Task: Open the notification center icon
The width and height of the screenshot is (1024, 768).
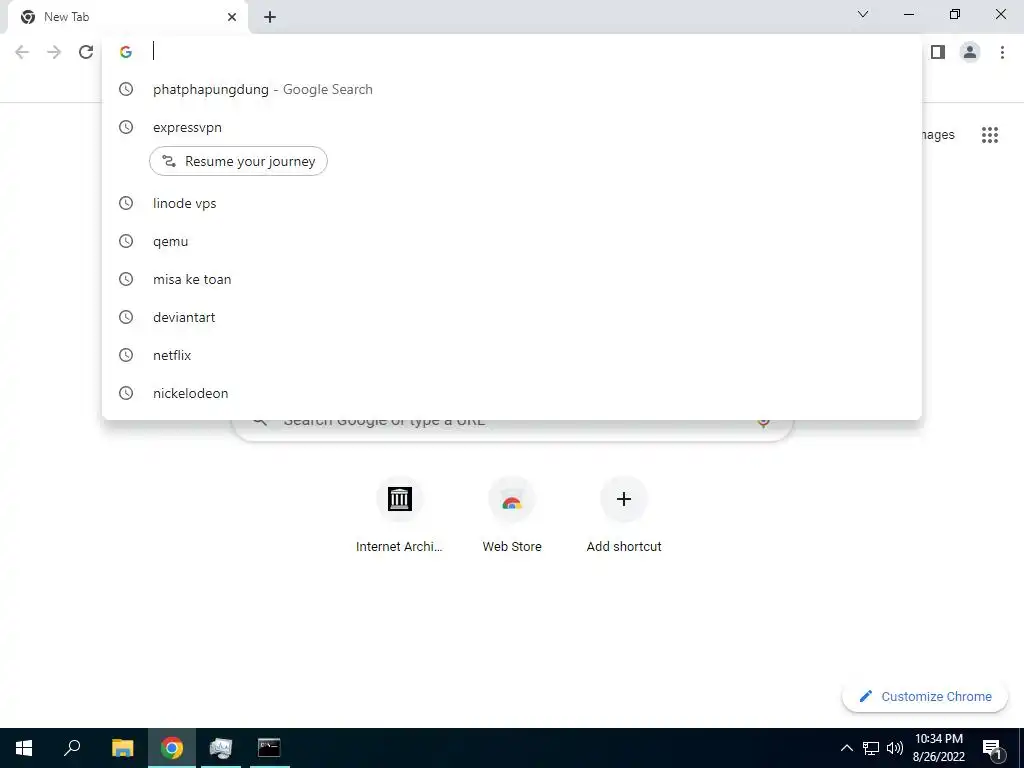Action: point(993,748)
